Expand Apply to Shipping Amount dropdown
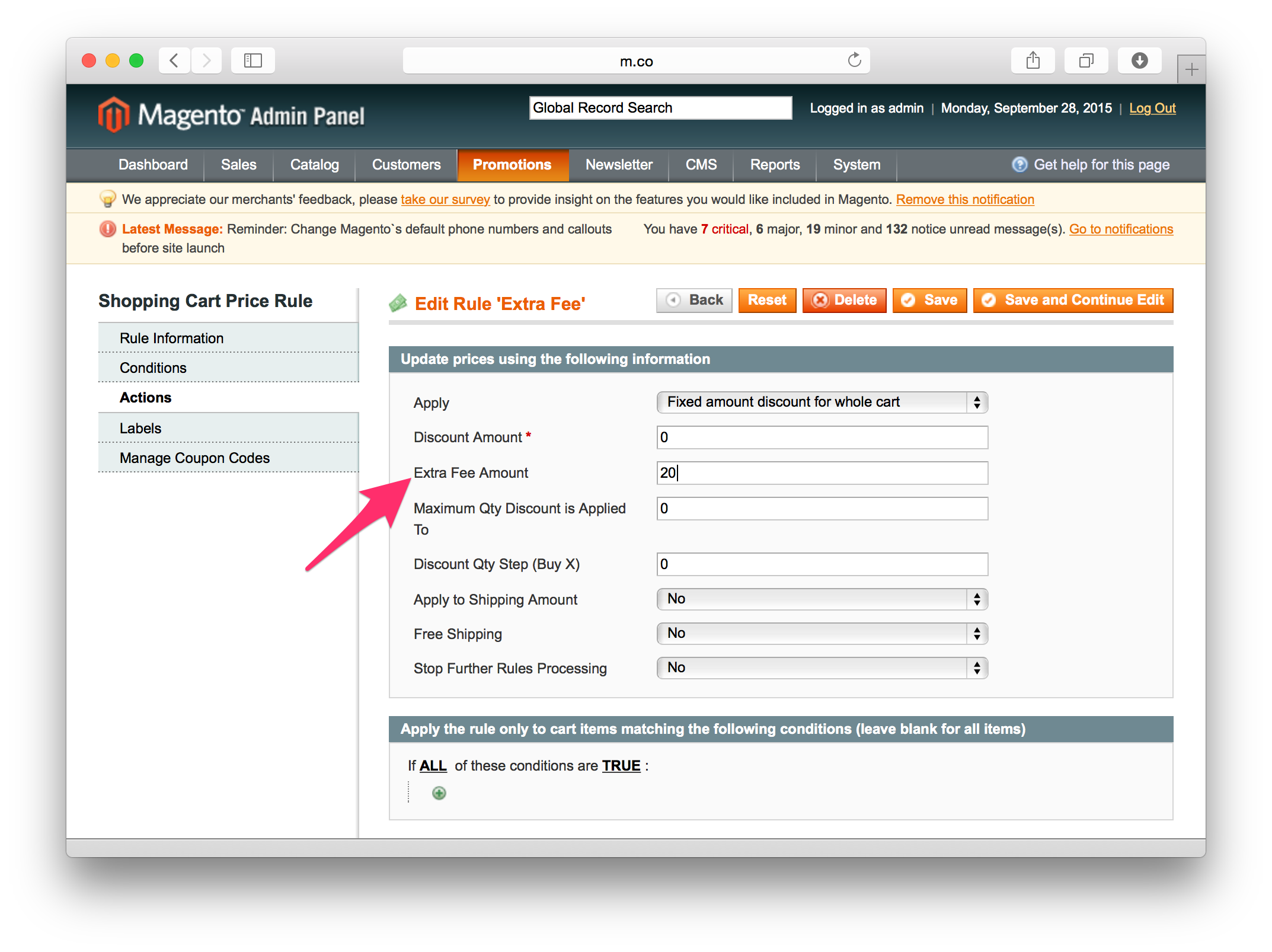This screenshot has width=1272, height=952. click(822, 599)
